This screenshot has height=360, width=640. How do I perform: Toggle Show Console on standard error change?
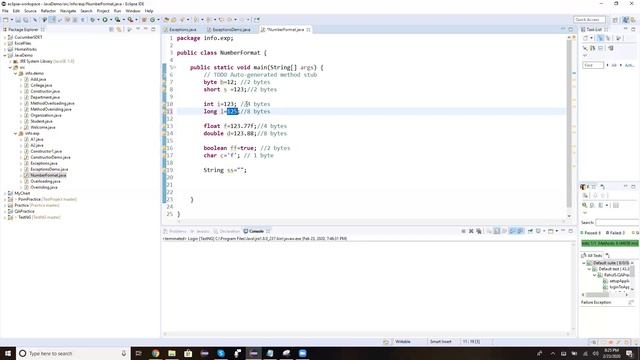(520, 231)
